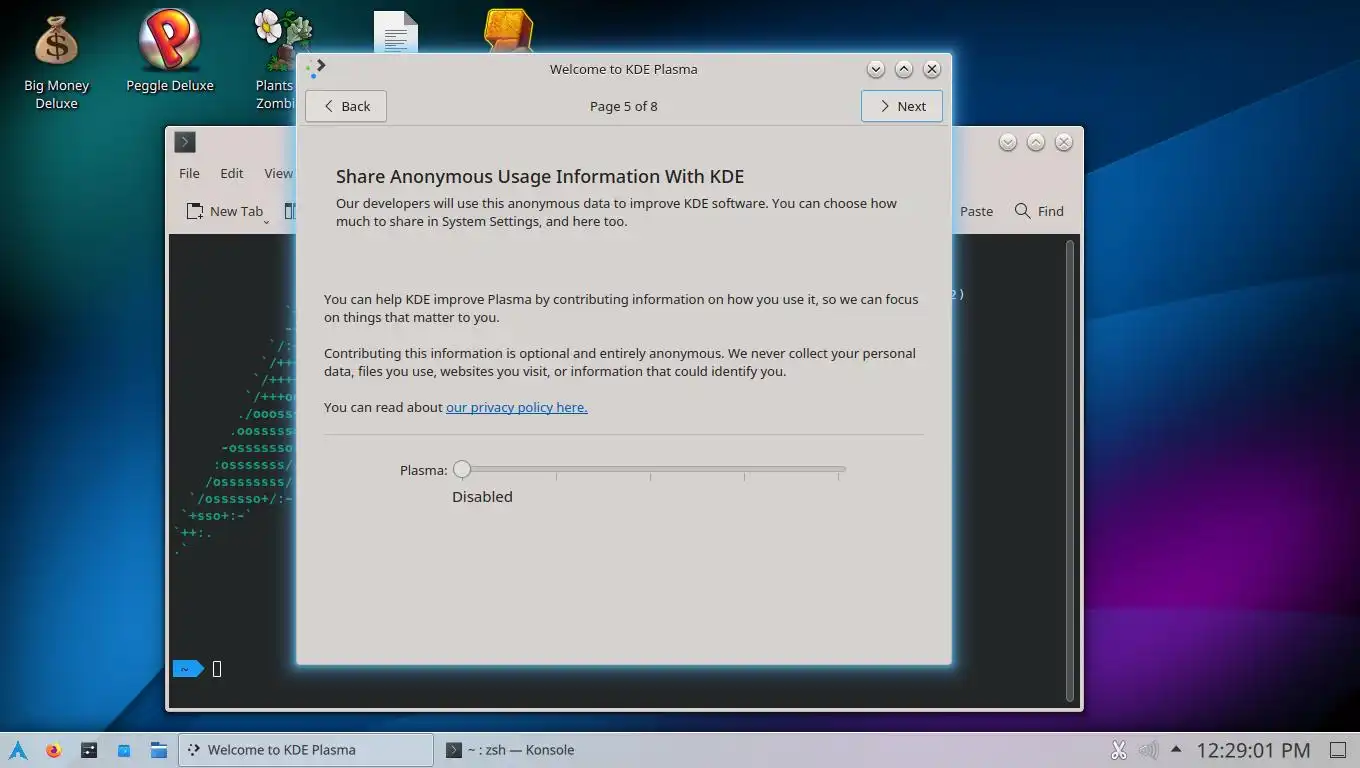Open the Dolphin file manager in the taskbar

pyautogui.click(x=159, y=749)
